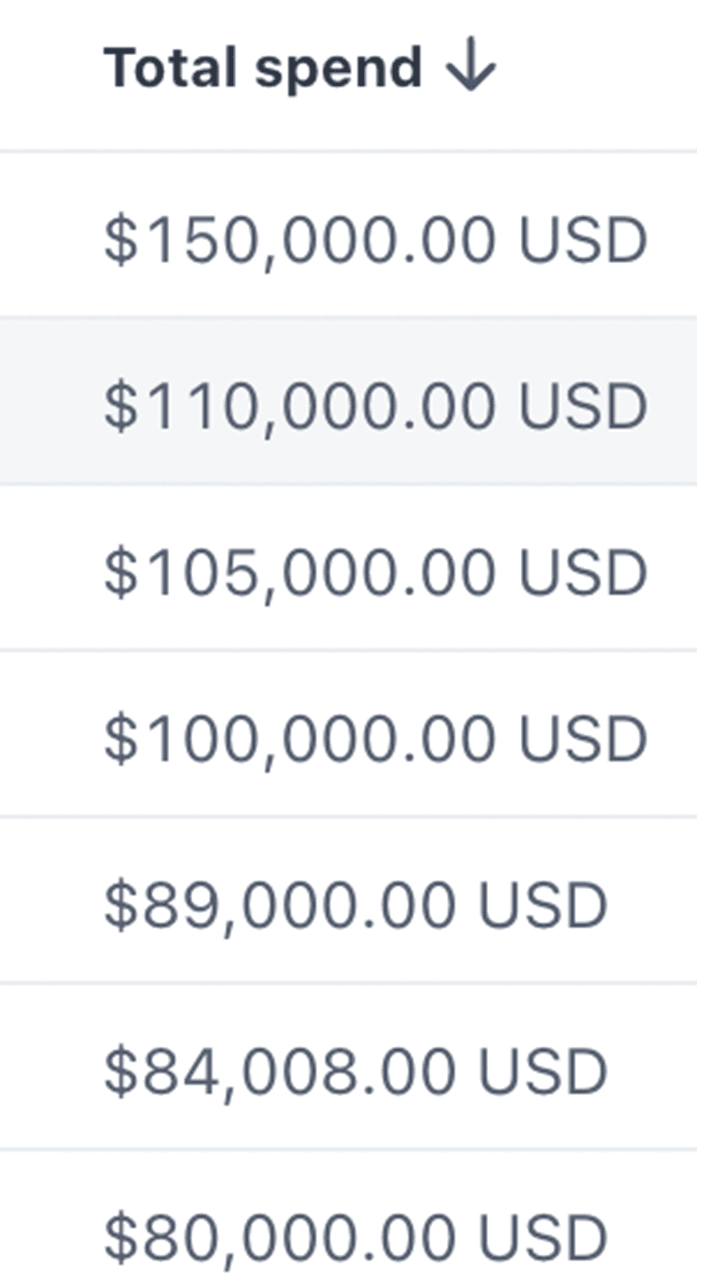Image resolution: width=720 pixels, height=1280 pixels.
Task: Open the row with $105,000.00 spend
Action: click(x=299, y=573)
